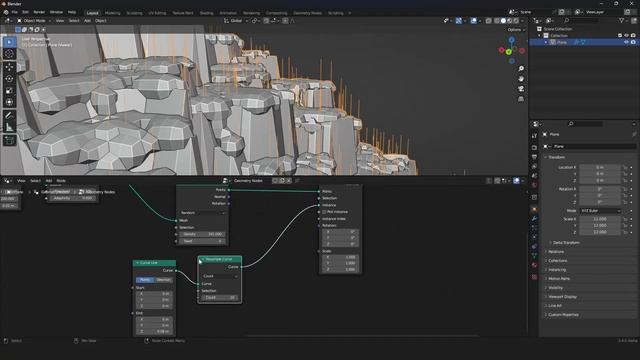The height and width of the screenshot is (360, 640).
Task: Open the Tool properties tab icon
Action: click(534, 136)
